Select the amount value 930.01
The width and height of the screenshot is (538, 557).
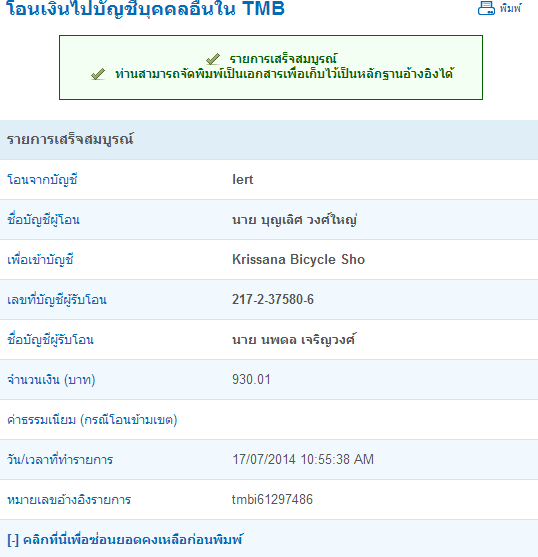coord(251,379)
